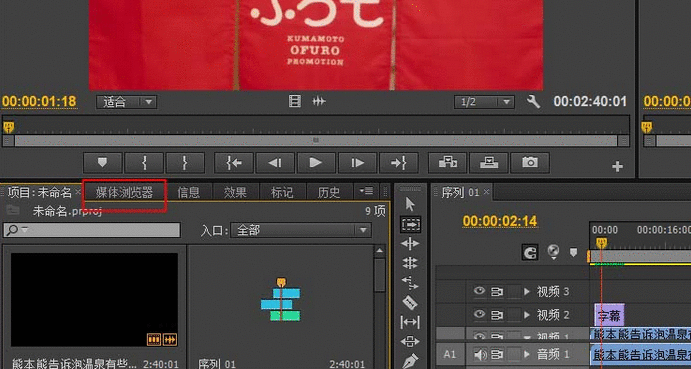The image size is (691, 369).
Task: Click the Export Frame camera icon
Action: 530,163
